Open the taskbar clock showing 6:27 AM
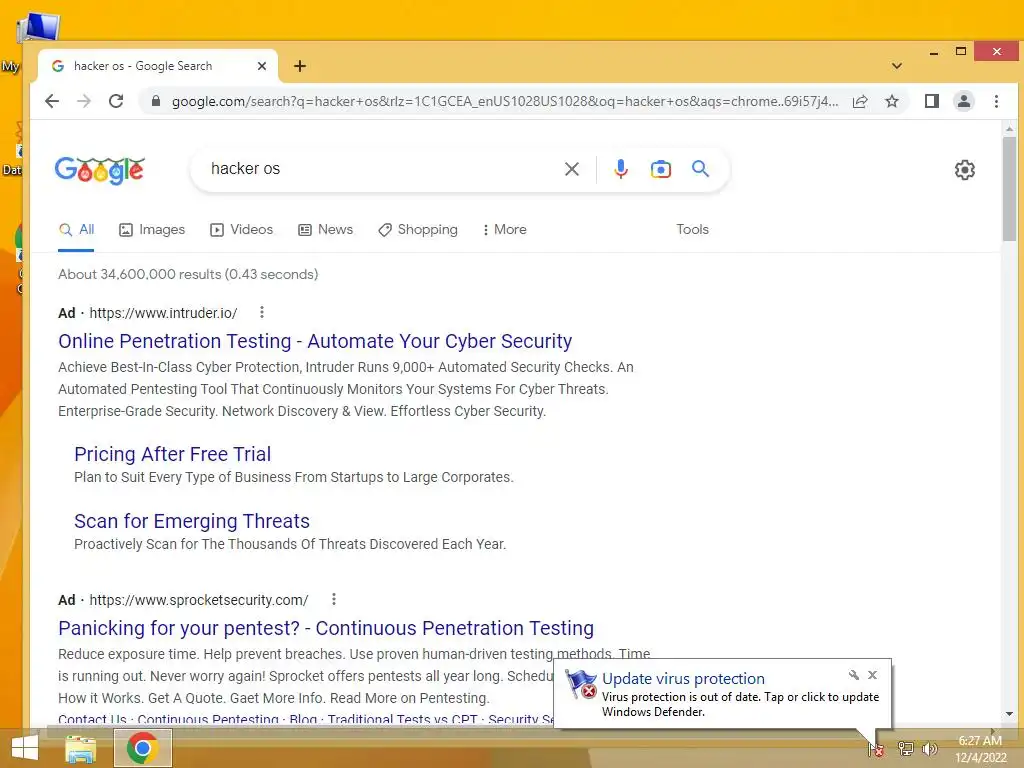The image size is (1024, 768). pyautogui.click(x=980, y=748)
